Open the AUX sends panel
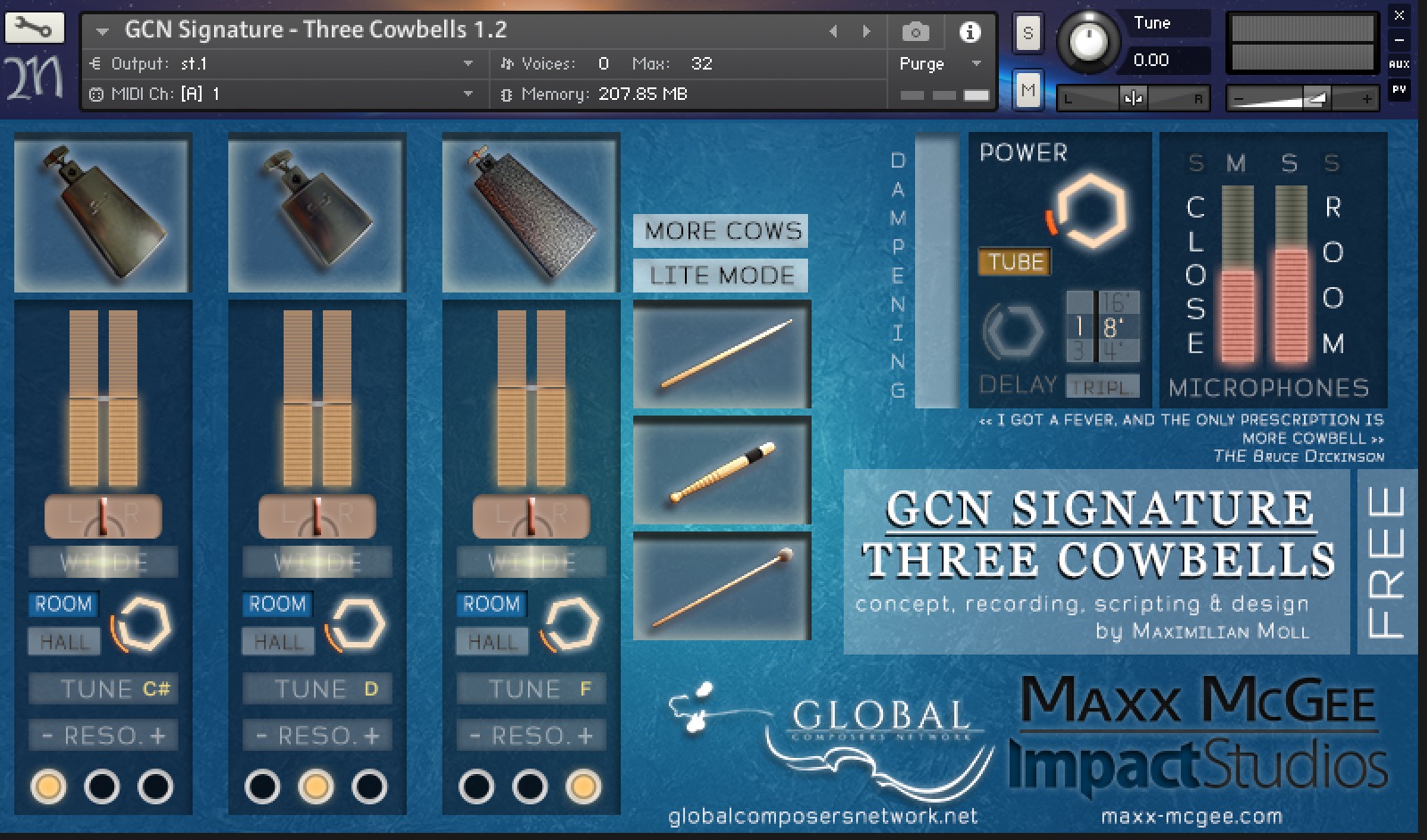 click(x=1398, y=64)
